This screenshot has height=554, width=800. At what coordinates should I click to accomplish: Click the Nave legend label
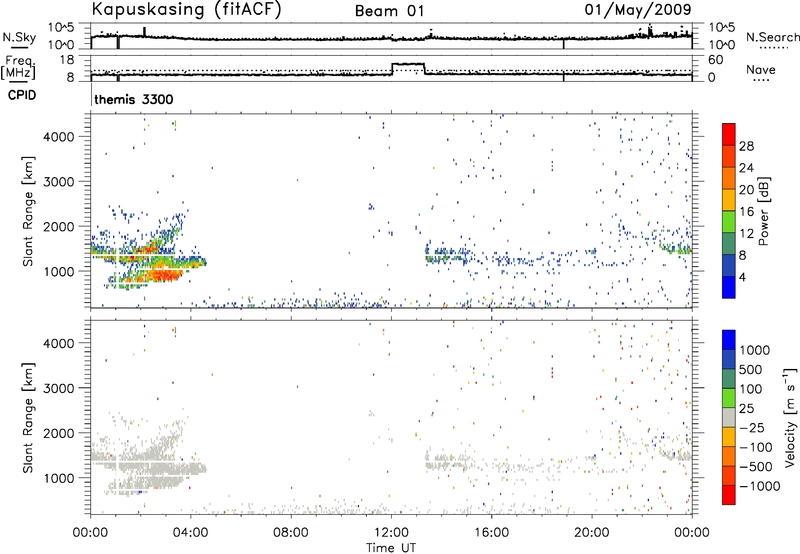761,70
